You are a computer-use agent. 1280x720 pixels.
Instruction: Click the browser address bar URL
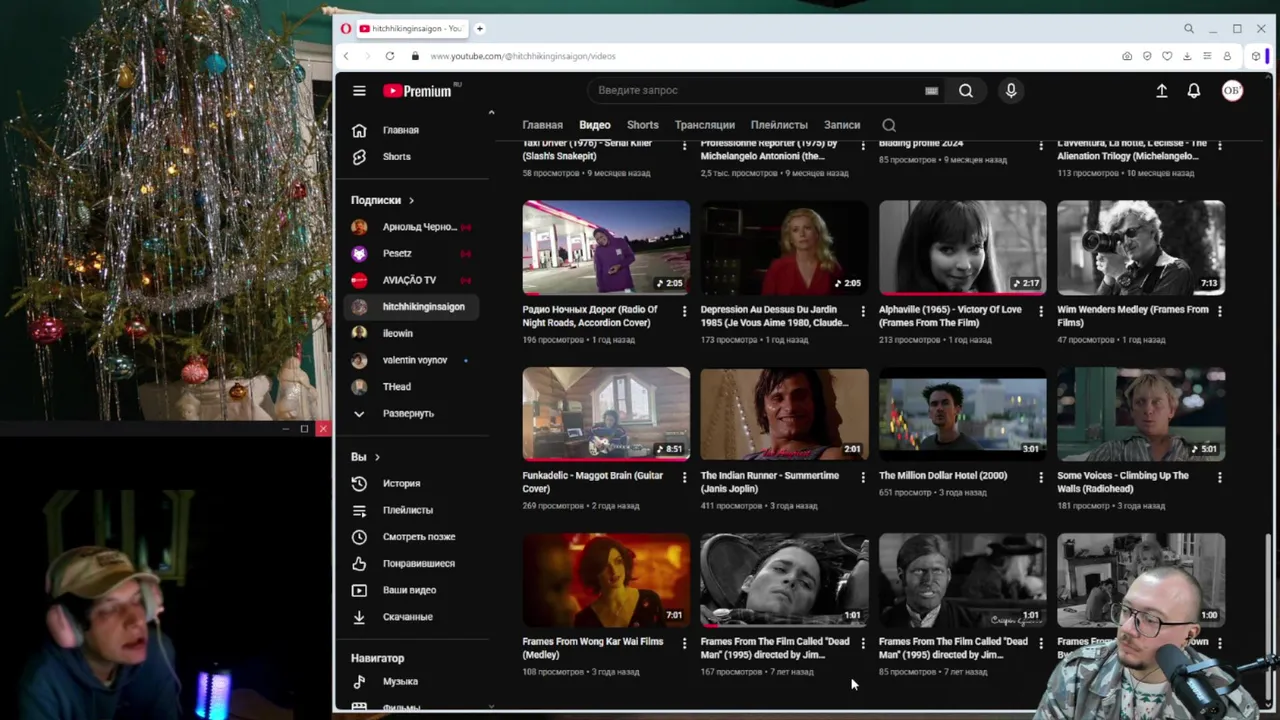click(x=523, y=56)
